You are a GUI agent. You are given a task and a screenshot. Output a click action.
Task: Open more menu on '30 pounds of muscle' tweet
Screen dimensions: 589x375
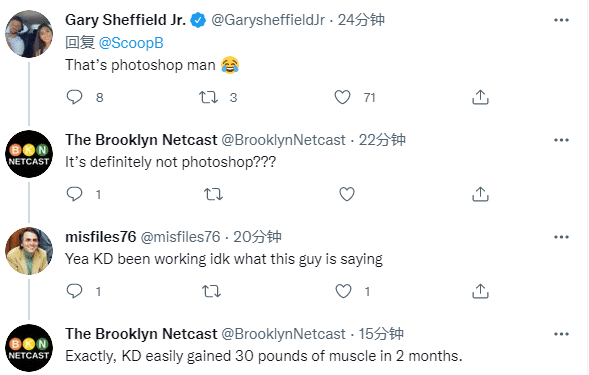tap(561, 334)
